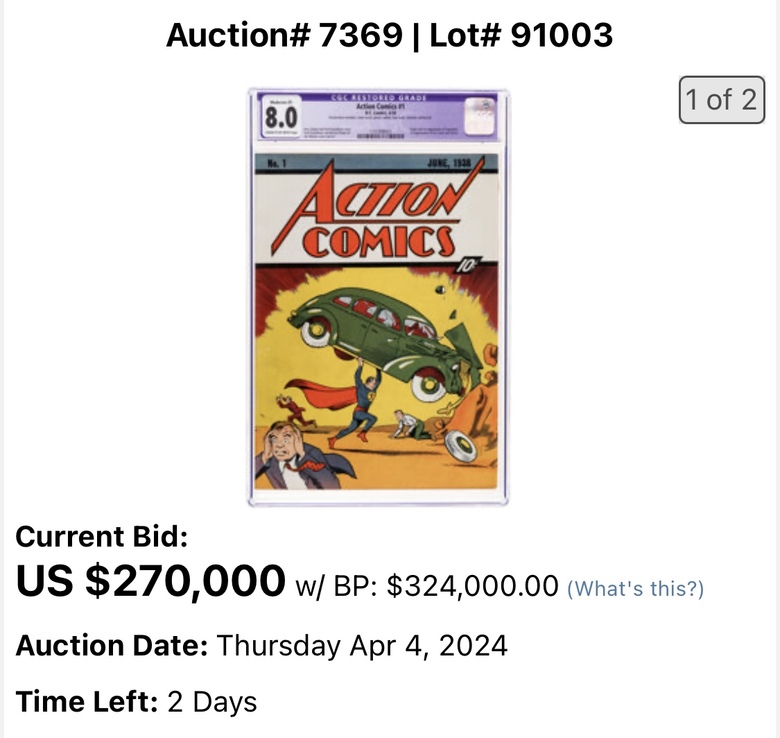Click the "1 of 2" image counter button
The width and height of the screenshot is (780, 738).
[722, 100]
